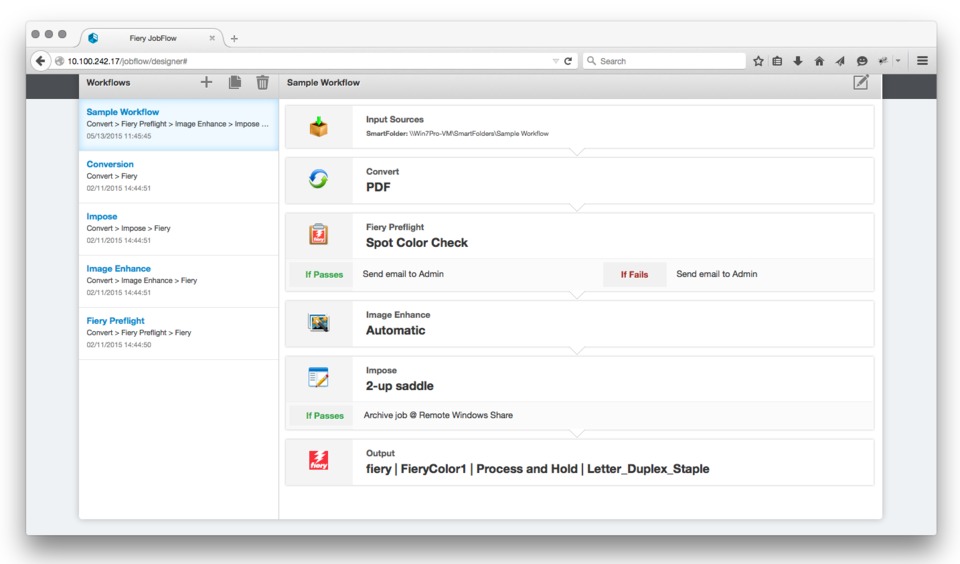Click the Image Enhance picture icon
Screen dimensions: 960x564
318,322
